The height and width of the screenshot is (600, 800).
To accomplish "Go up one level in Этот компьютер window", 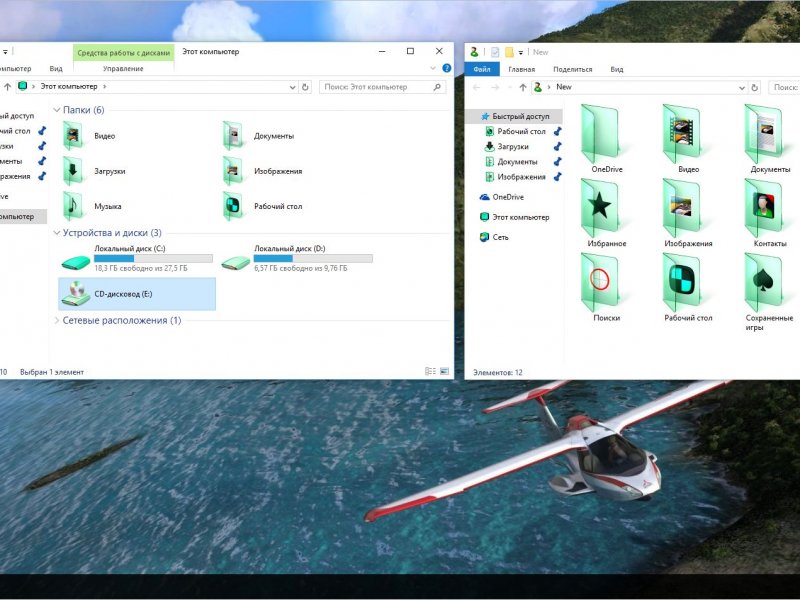I will tap(7, 87).
